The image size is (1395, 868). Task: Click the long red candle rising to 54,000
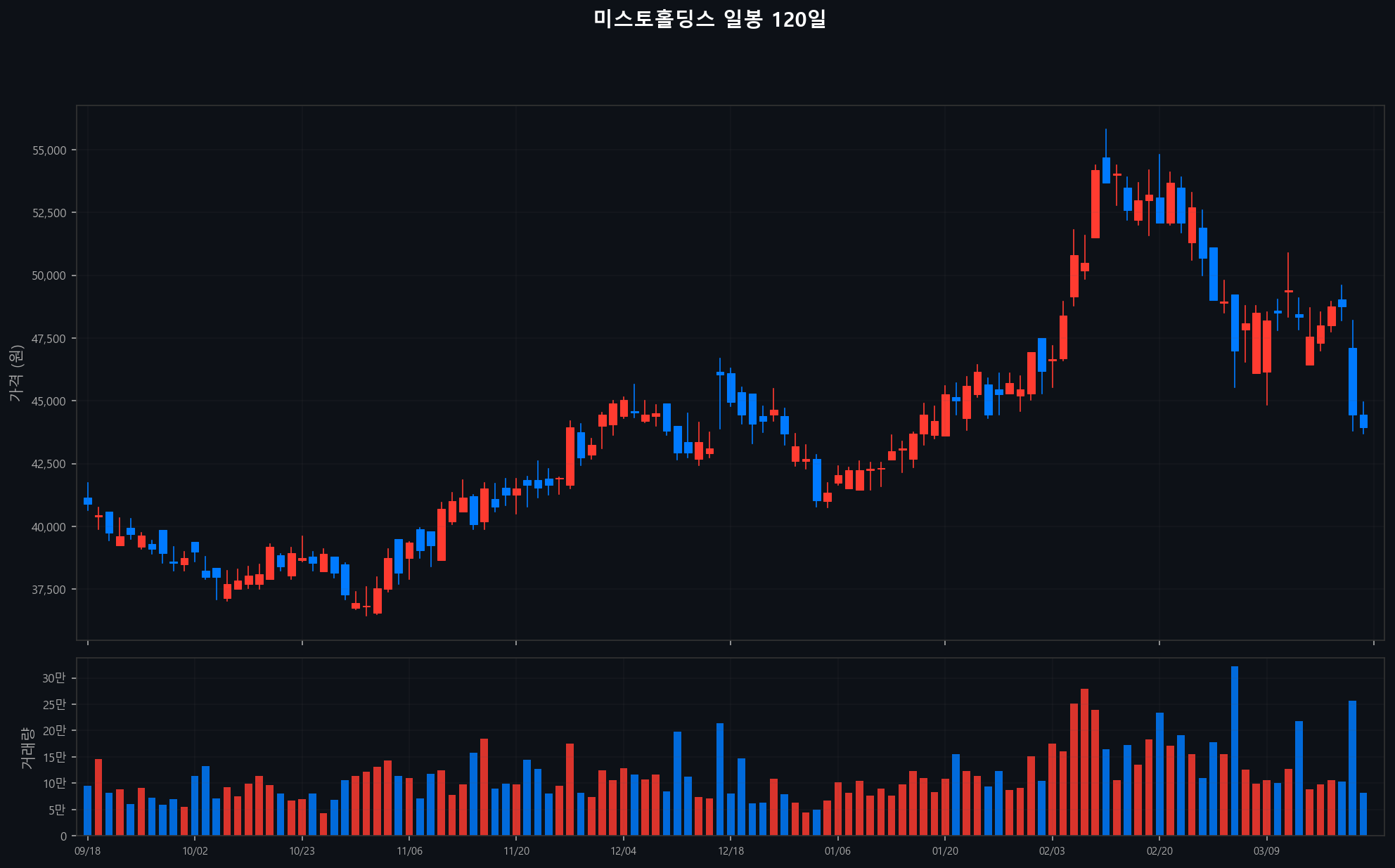pyautogui.click(x=1095, y=204)
